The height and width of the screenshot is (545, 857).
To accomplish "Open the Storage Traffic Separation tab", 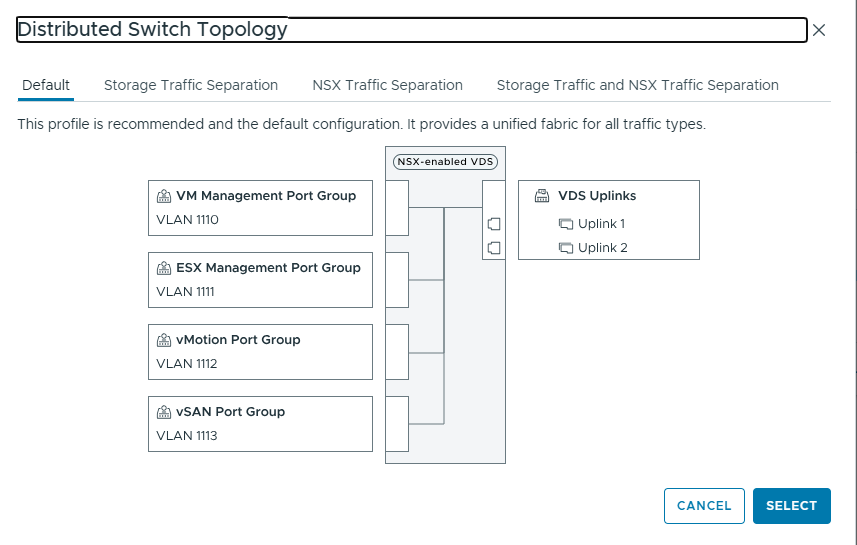I will [x=191, y=85].
